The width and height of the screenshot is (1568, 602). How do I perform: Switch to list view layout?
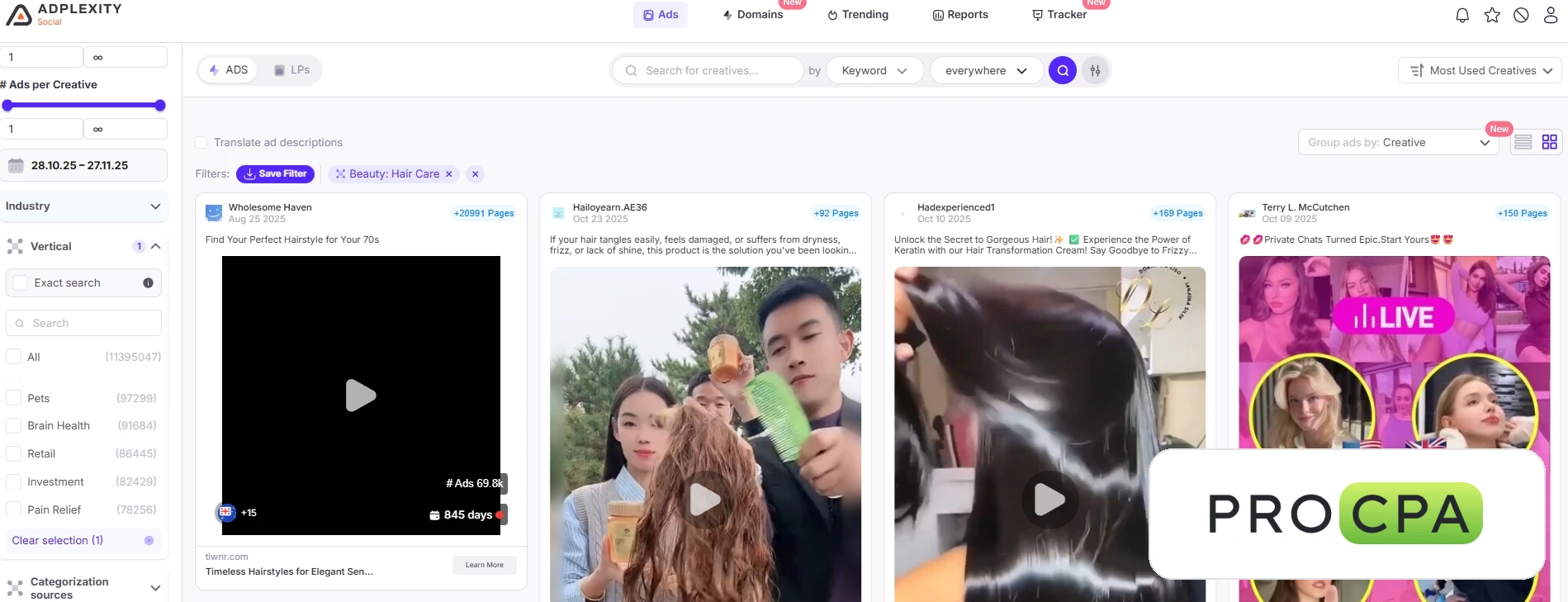click(x=1523, y=142)
